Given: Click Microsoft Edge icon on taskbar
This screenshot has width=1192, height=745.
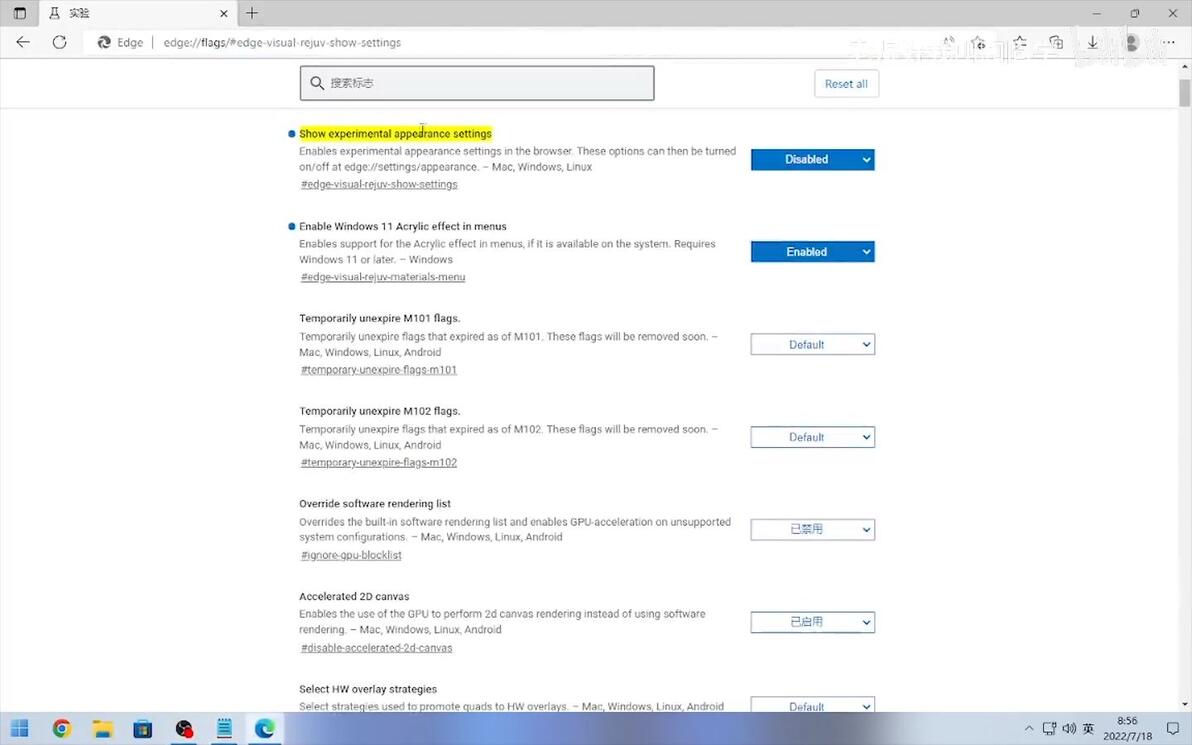Looking at the screenshot, I should pyautogui.click(x=265, y=728).
